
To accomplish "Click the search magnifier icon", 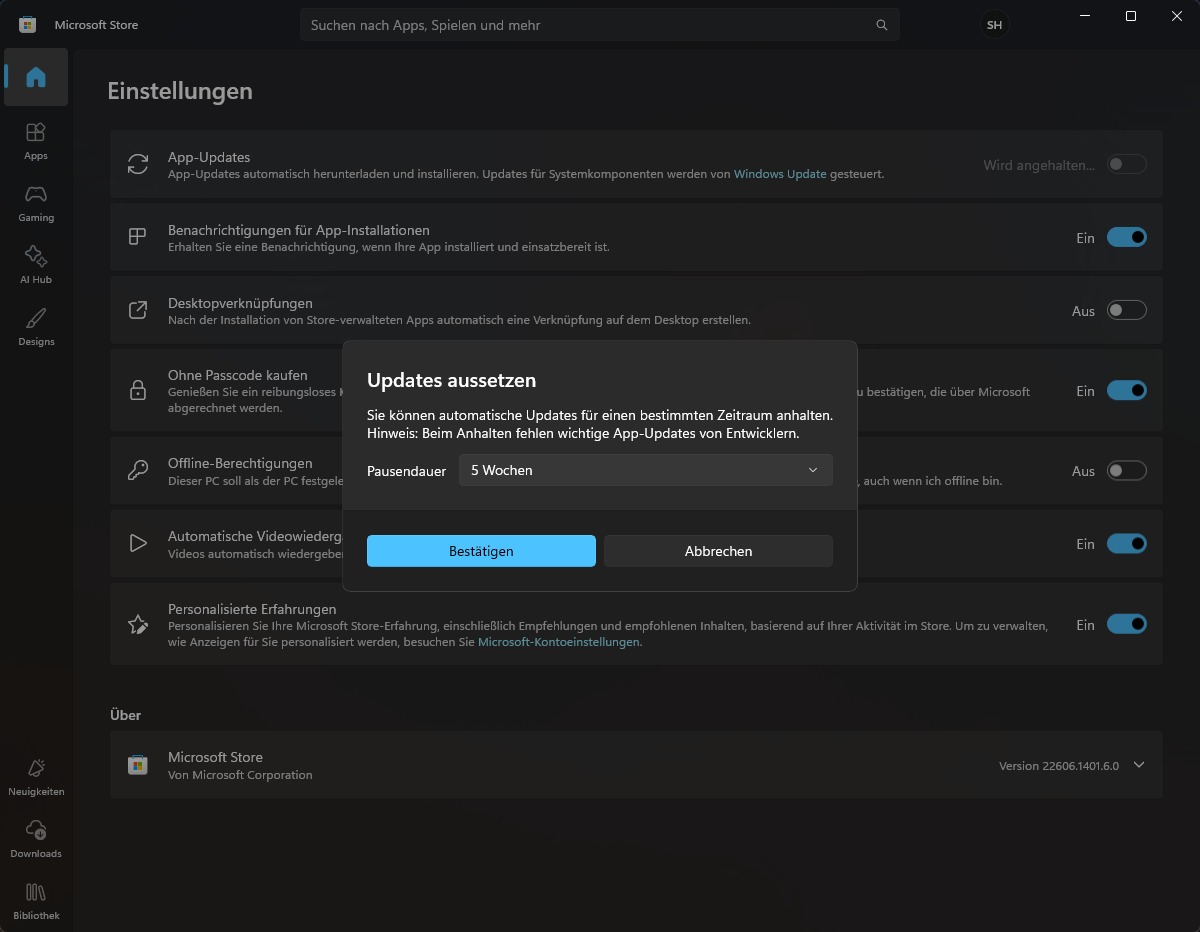I will [881, 25].
